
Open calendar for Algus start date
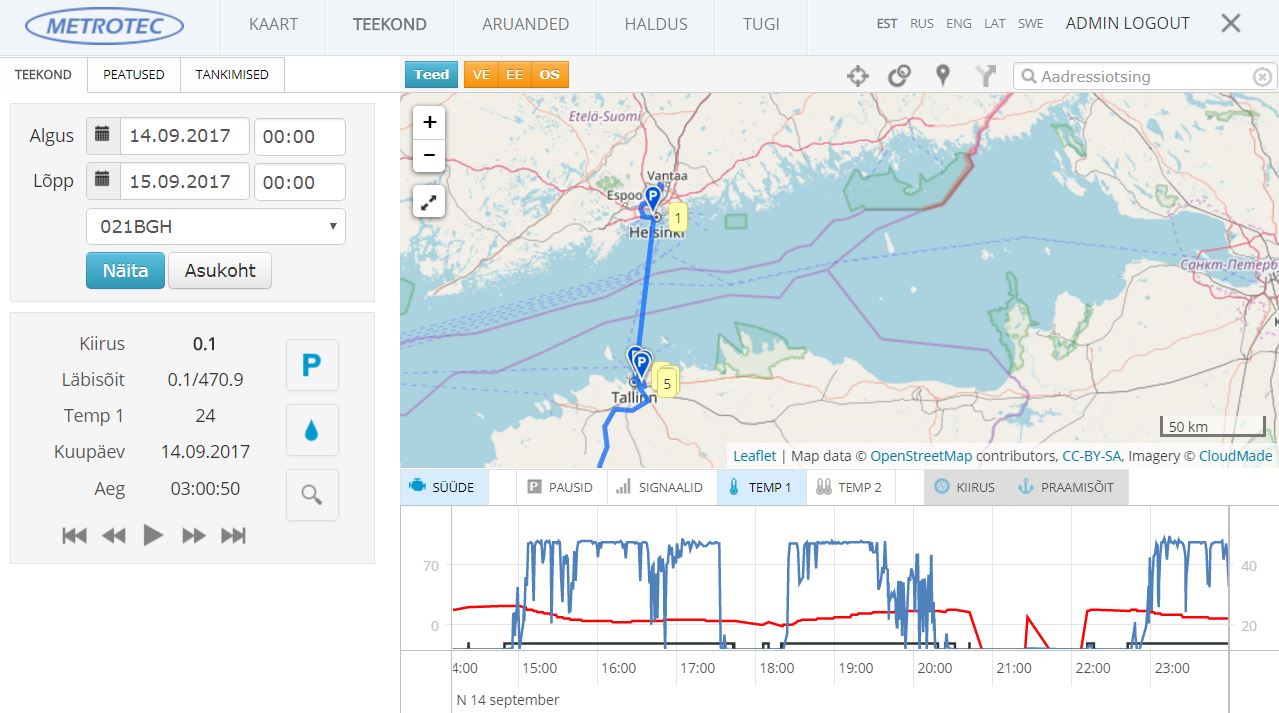103,136
